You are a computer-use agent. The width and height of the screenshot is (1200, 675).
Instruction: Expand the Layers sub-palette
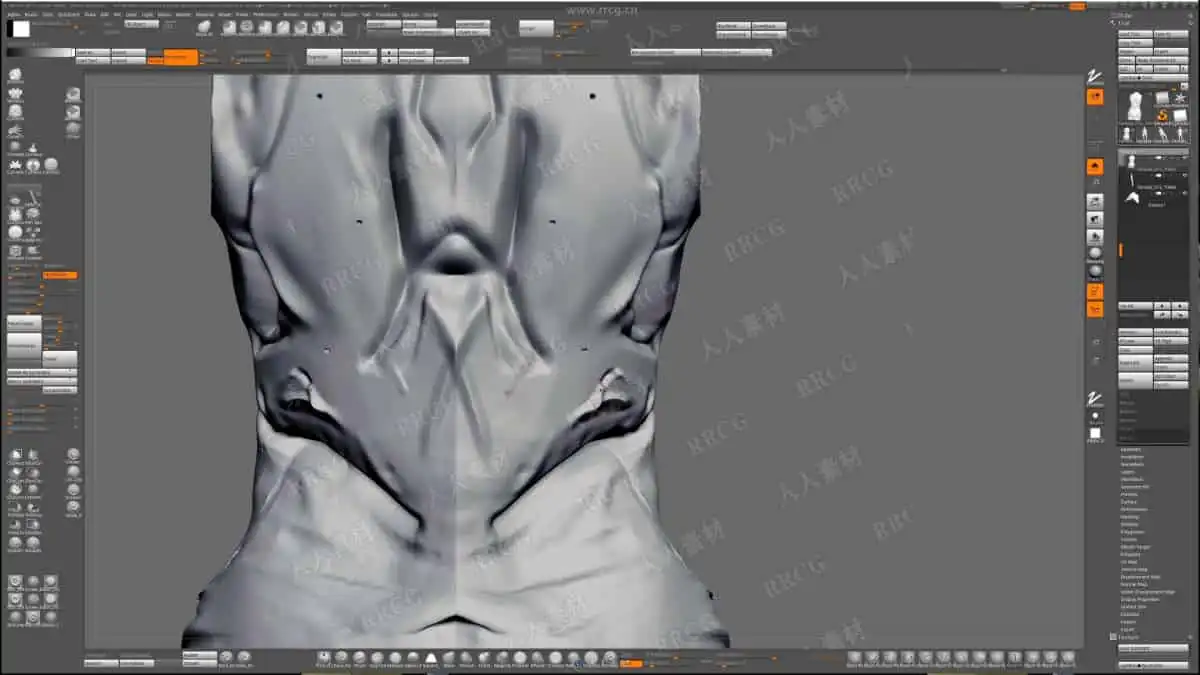(x=1127, y=472)
